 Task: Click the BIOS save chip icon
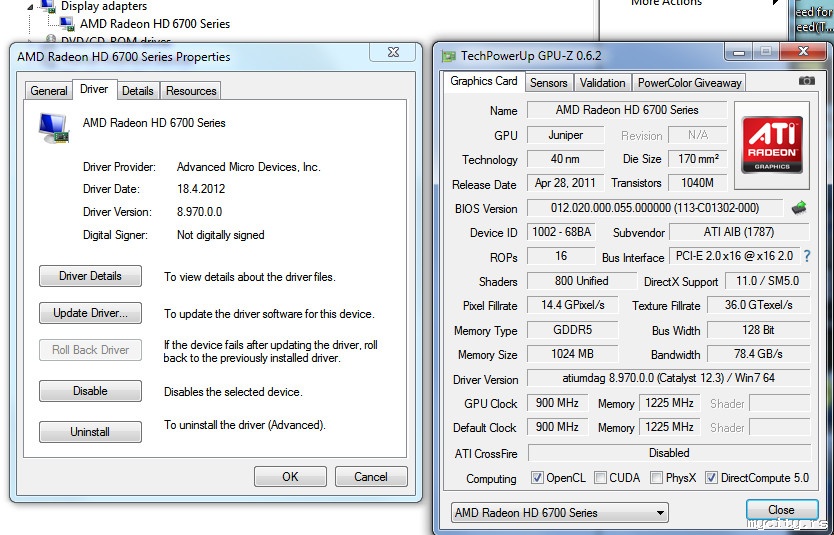(x=799, y=207)
